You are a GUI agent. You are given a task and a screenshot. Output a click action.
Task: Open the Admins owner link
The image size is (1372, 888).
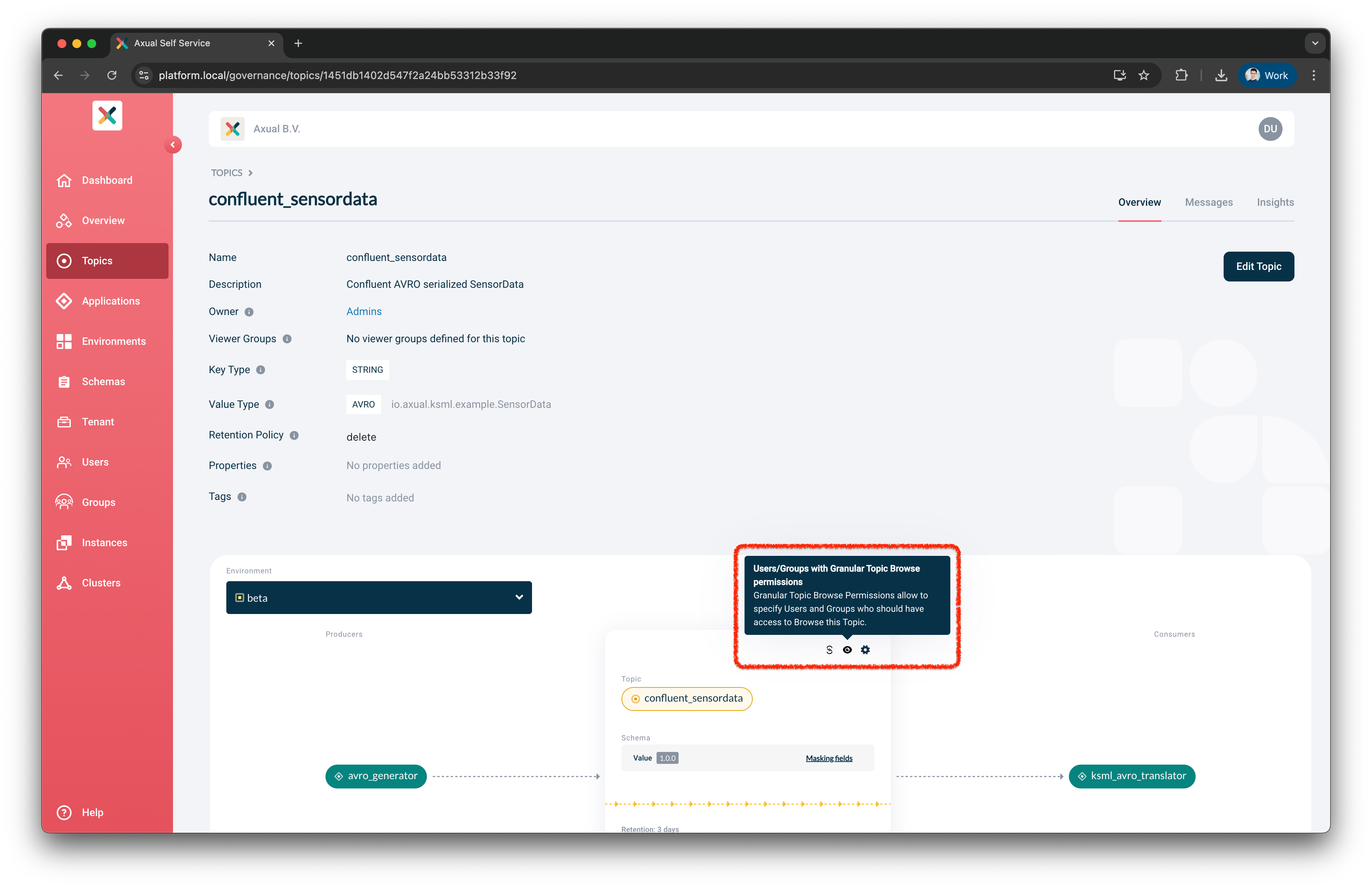(364, 311)
